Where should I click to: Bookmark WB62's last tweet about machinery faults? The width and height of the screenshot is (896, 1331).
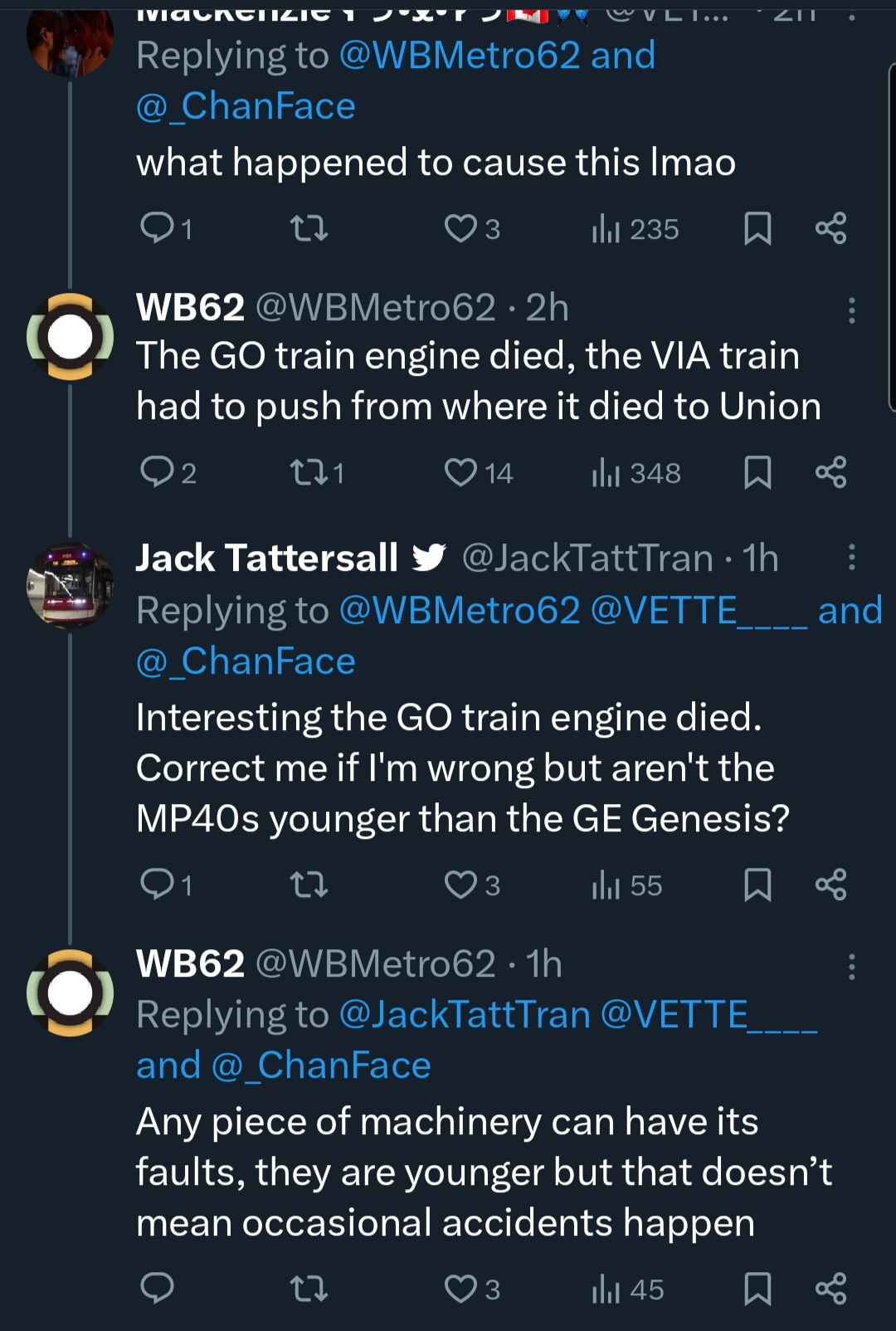click(x=757, y=1289)
